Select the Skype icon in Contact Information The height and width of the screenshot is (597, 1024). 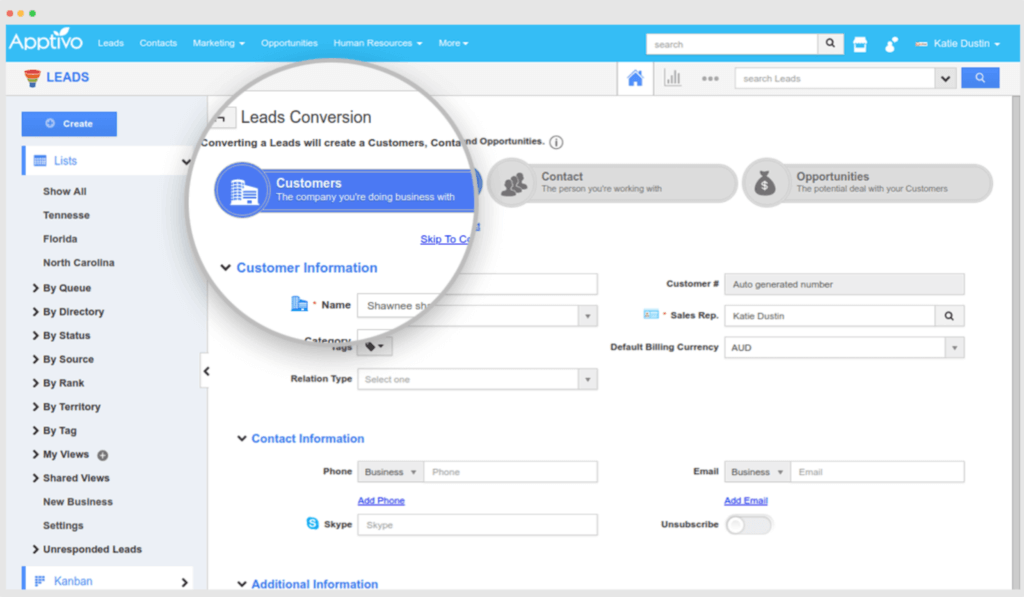[311, 524]
